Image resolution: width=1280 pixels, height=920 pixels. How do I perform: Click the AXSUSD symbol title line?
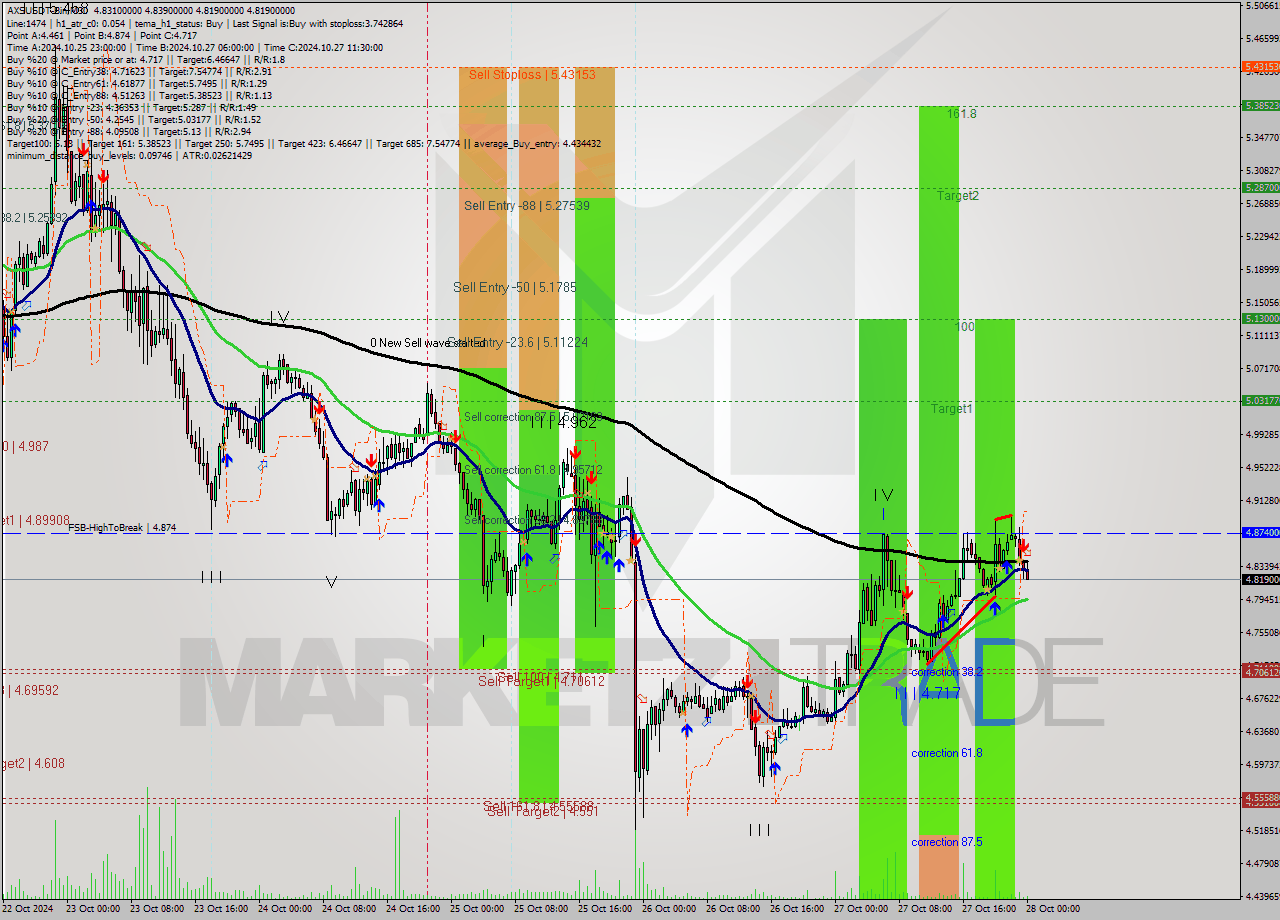[x=149, y=10]
